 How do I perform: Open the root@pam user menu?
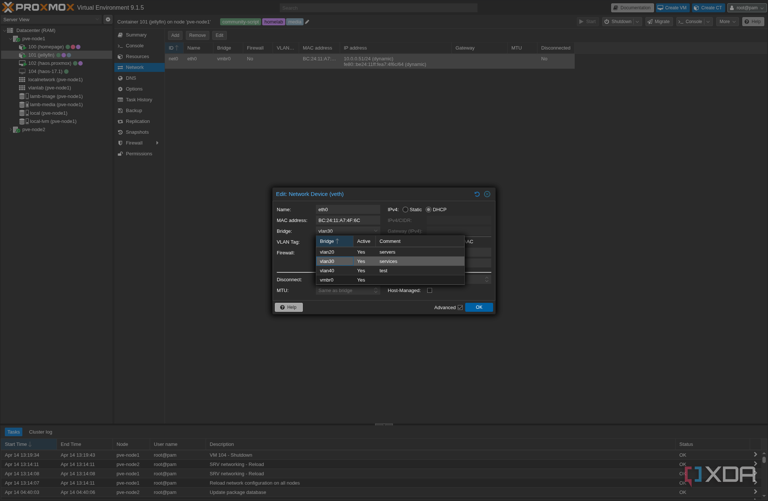click(x=746, y=8)
